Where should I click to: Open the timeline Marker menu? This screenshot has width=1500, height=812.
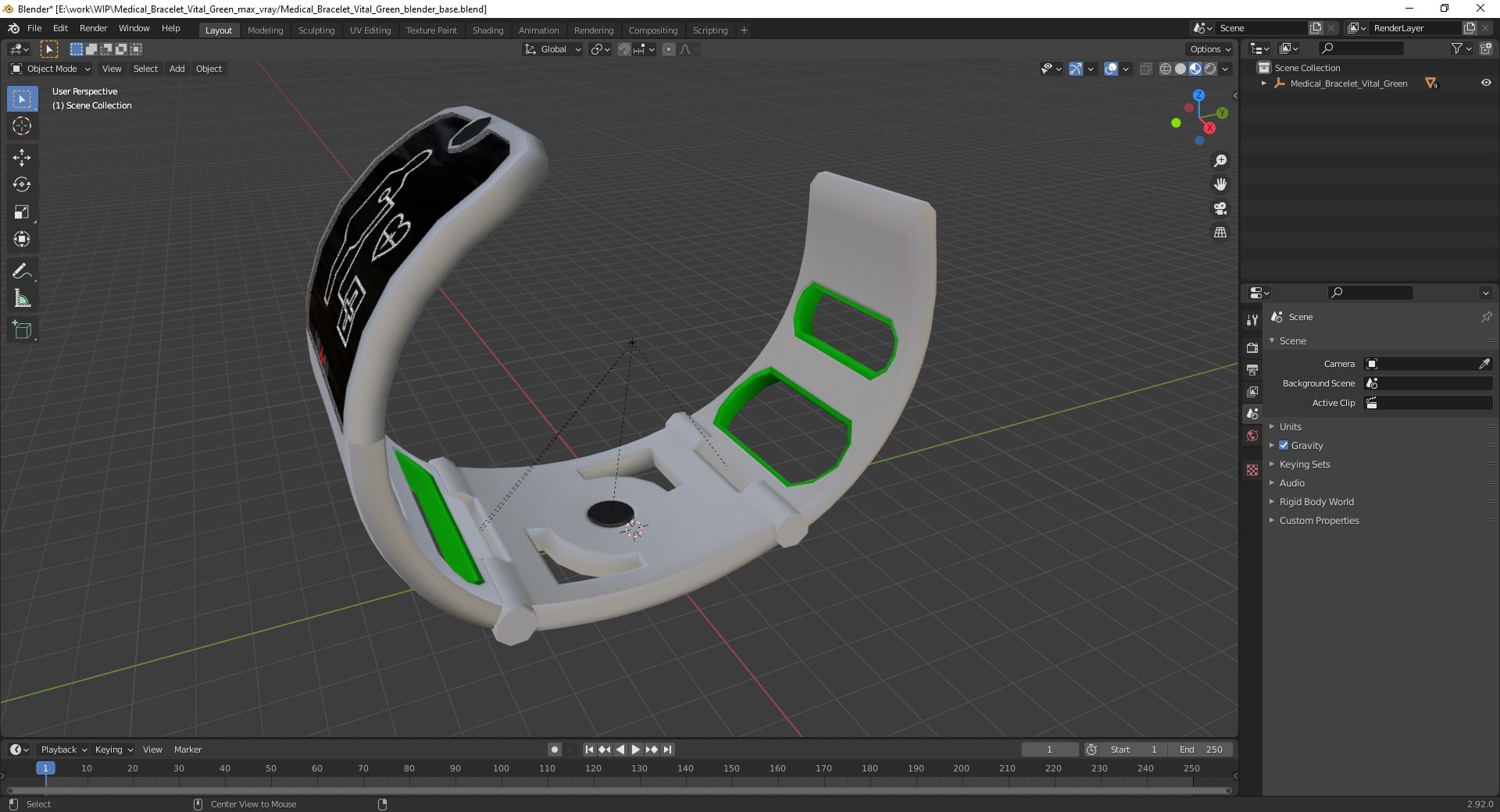coord(187,750)
